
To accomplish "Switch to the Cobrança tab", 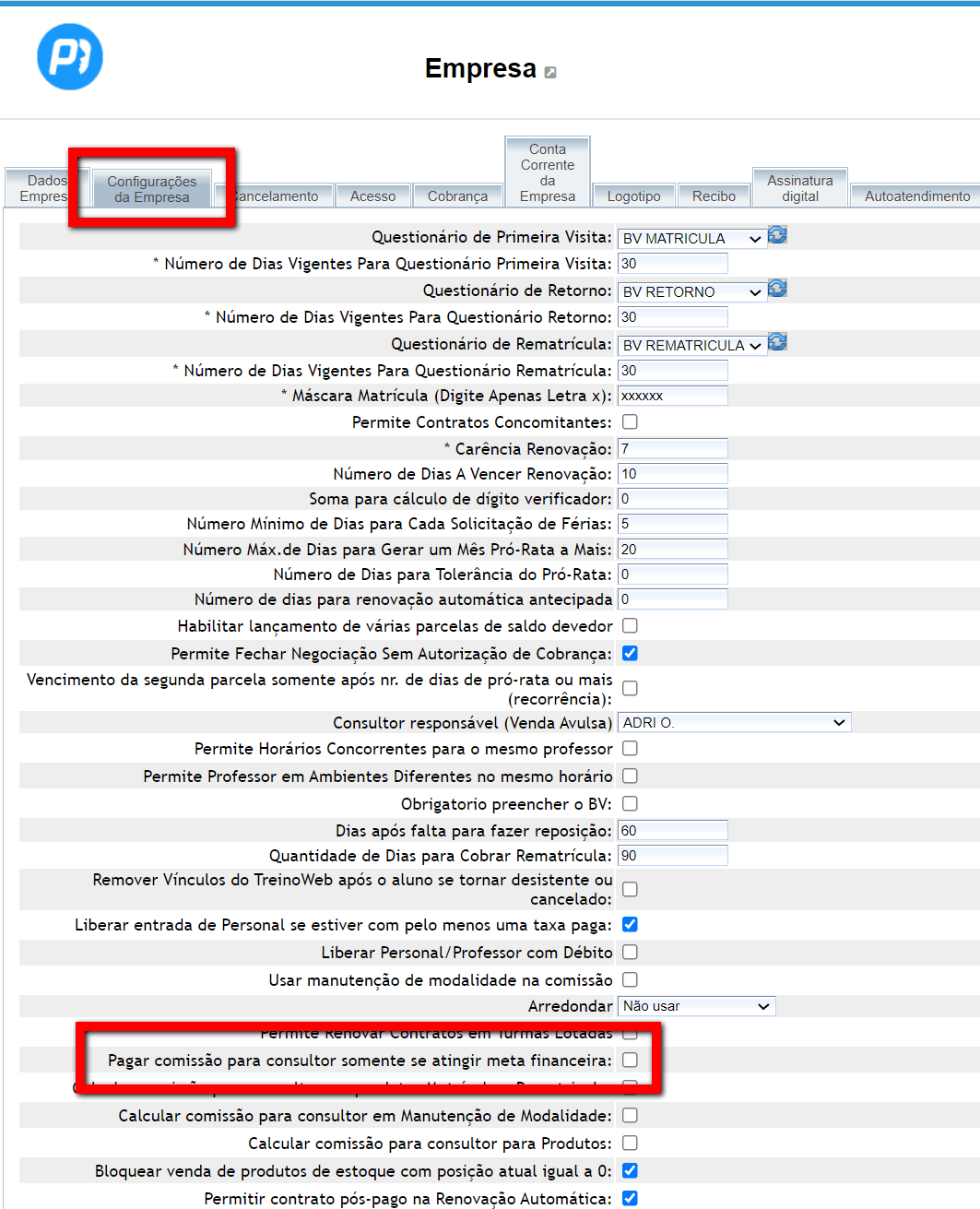I will pyautogui.click(x=457, y=196).
